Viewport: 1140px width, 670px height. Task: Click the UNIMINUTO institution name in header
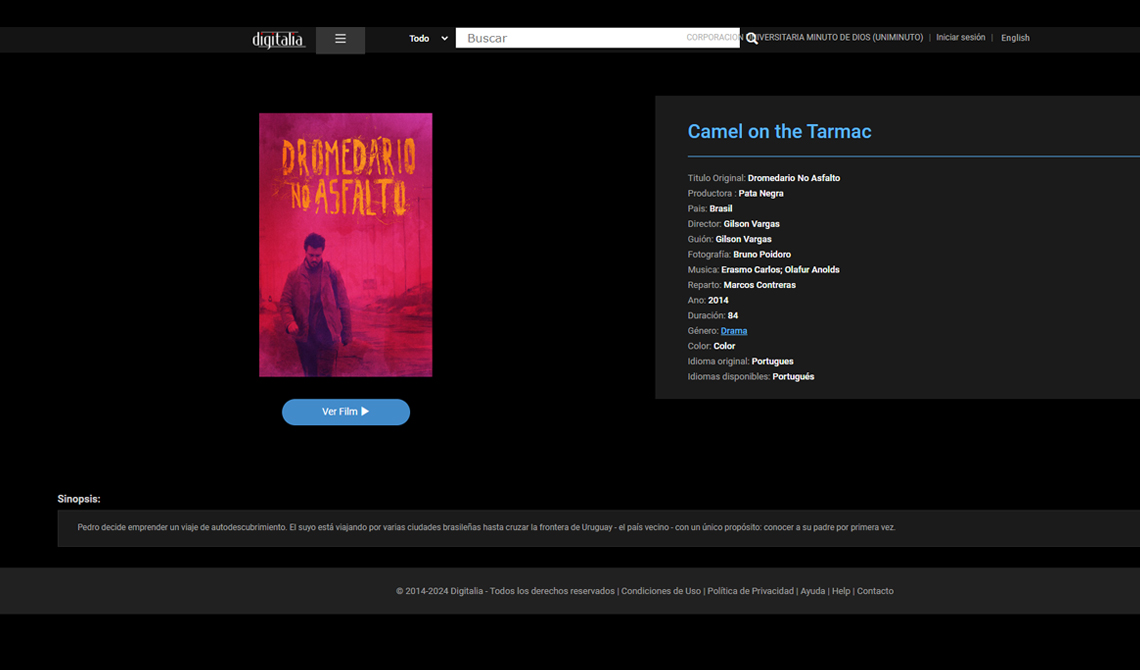click(x=805, y=38)
